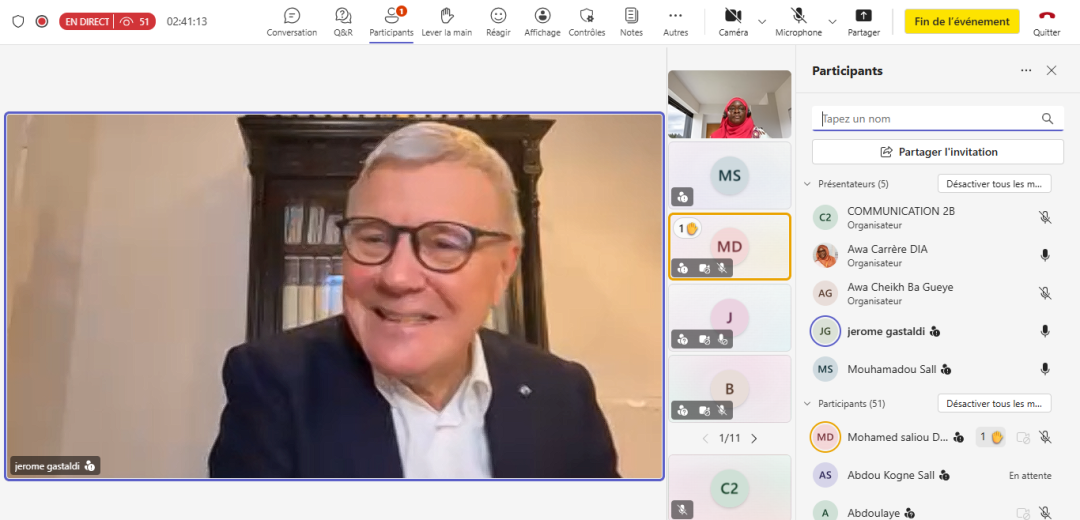Click the Tapez un nom search field
The height and width of the screenshot is (520, 1080).
[925, 119]
